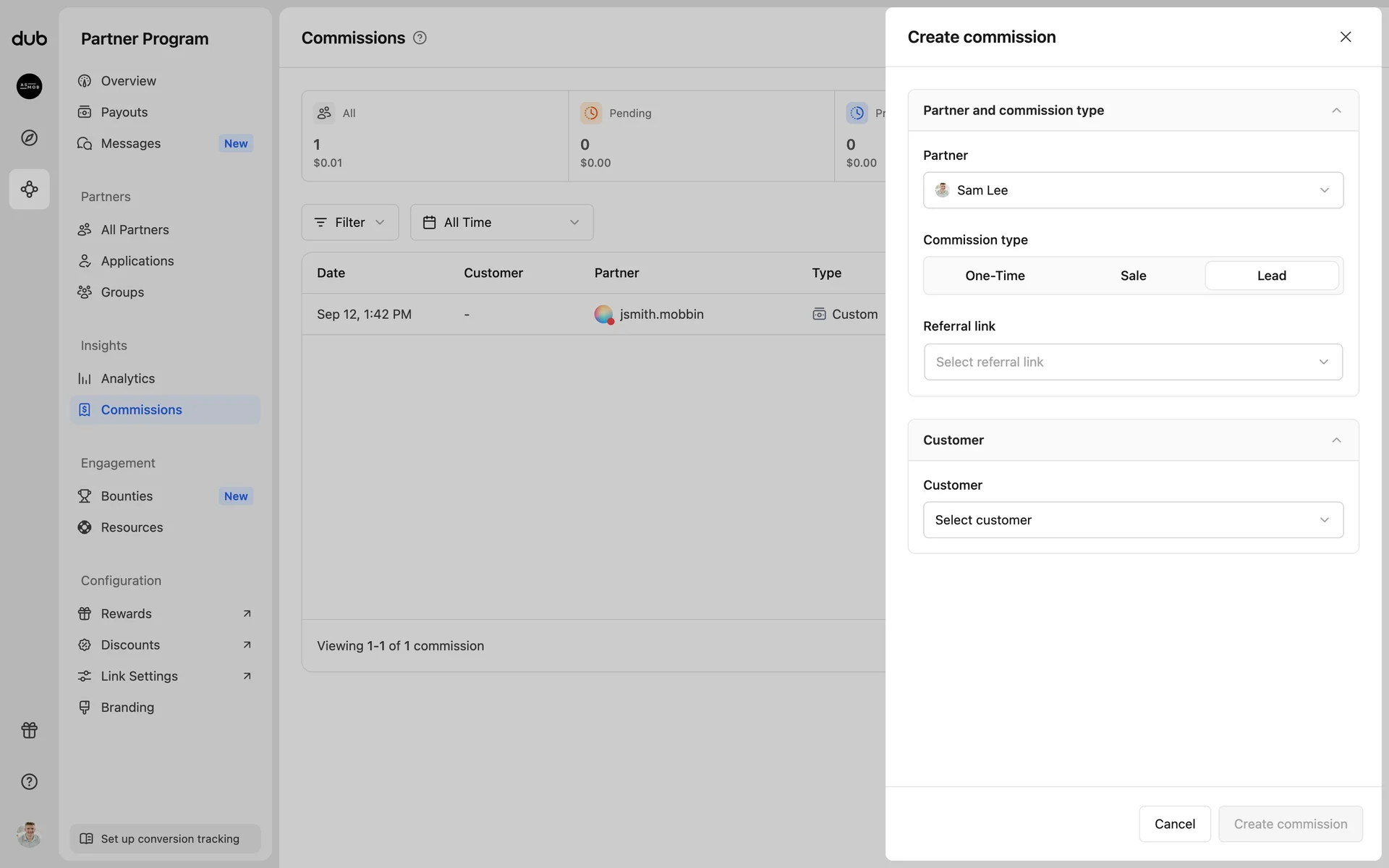Click the help circle icon in left rail

(x=29, y=781)
